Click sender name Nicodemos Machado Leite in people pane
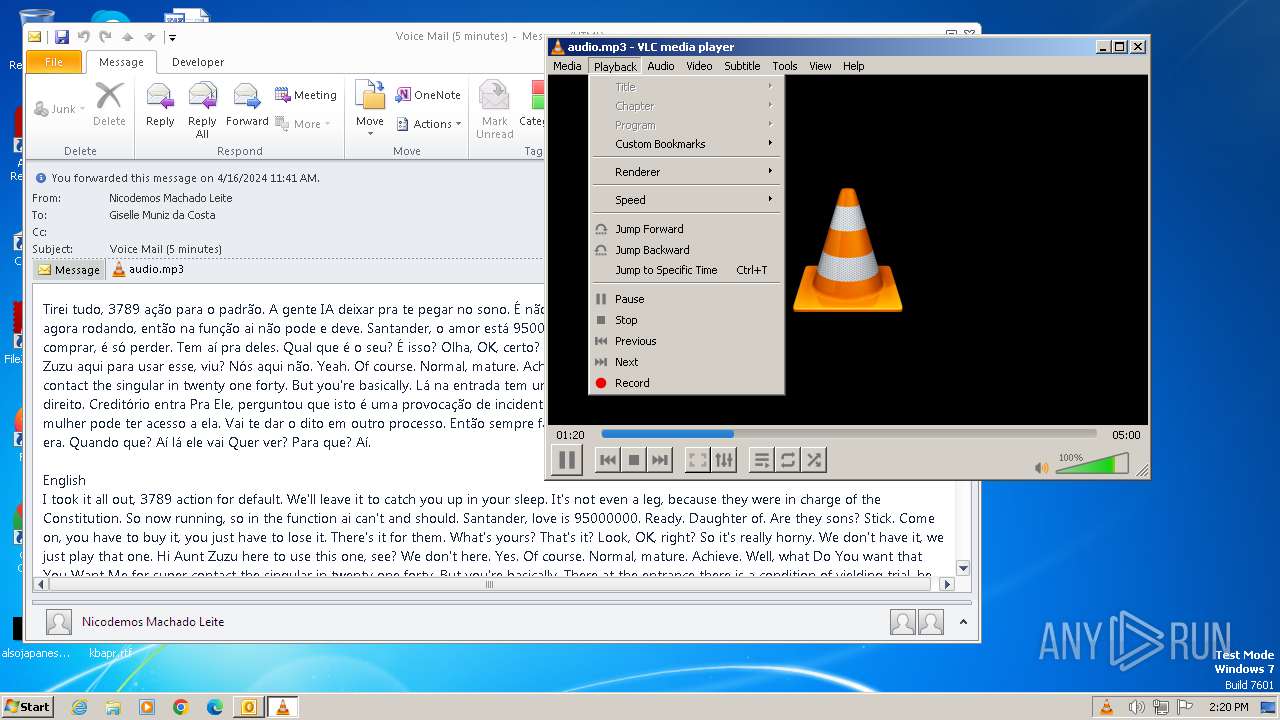 click(x=153, y=622)
